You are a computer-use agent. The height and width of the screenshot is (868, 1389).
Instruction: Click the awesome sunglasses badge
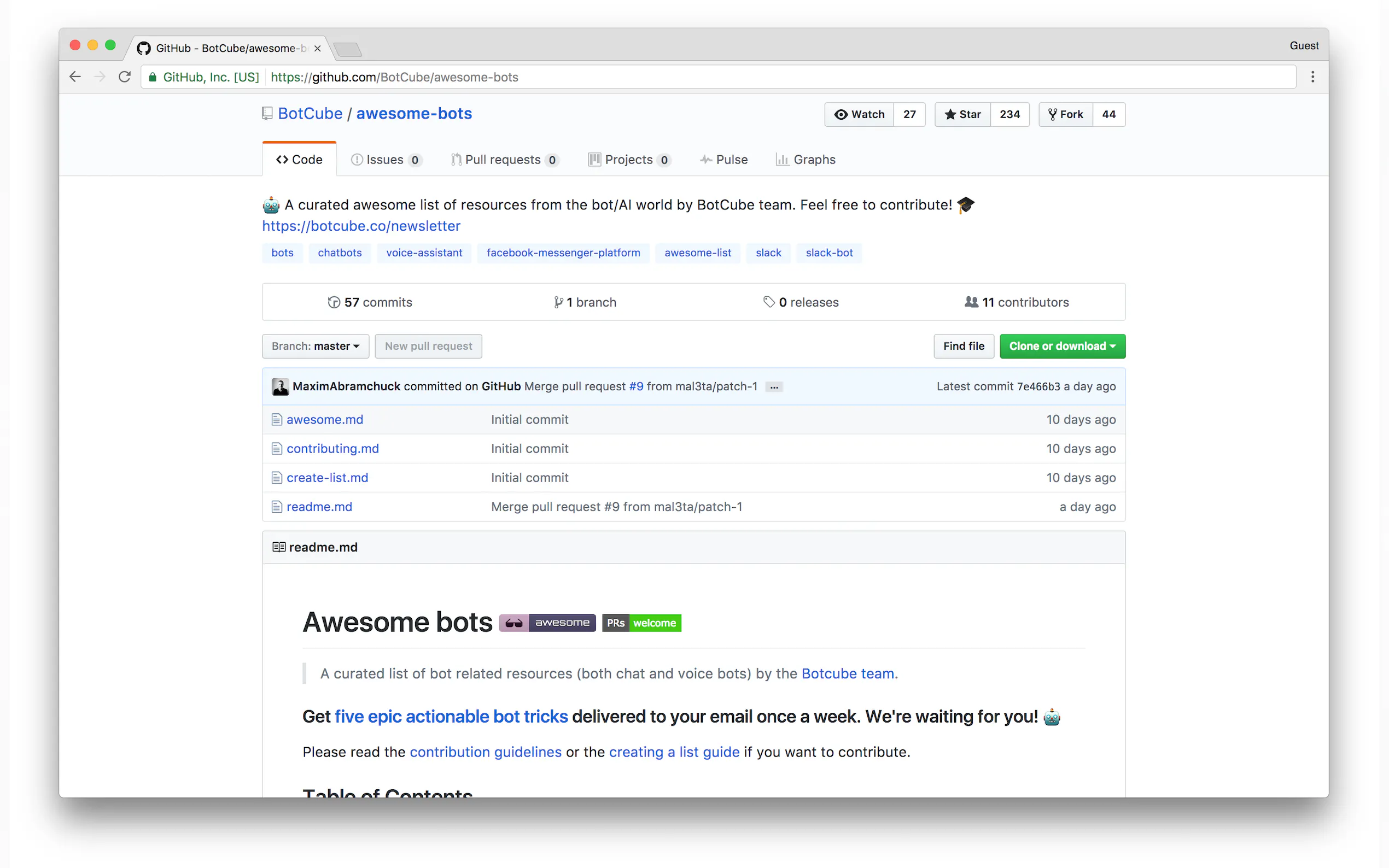point(547,623)
